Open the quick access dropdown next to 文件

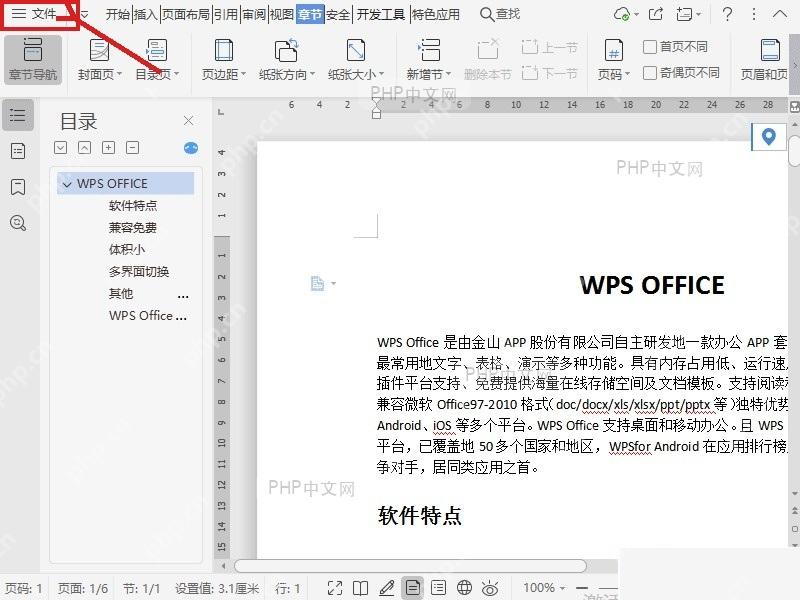click(x=84, y=14)
